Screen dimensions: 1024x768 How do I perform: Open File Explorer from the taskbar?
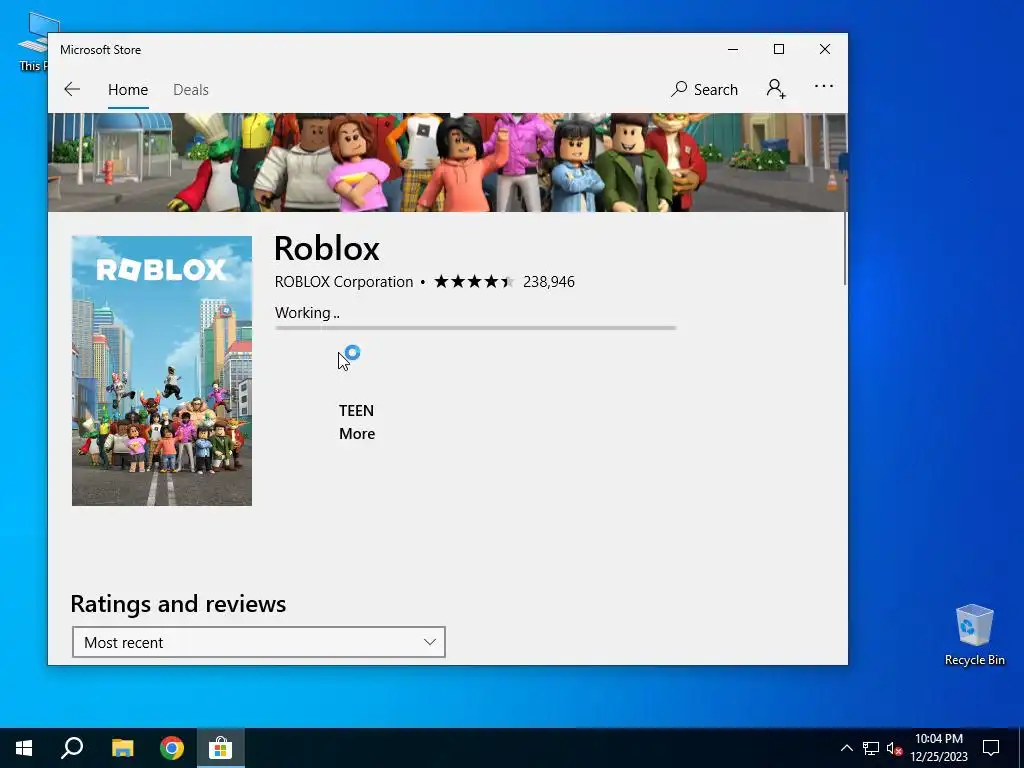(122, 748)
